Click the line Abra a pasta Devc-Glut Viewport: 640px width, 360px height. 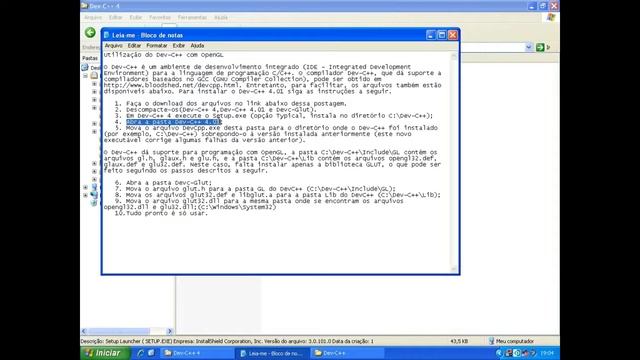pos(169,183)
